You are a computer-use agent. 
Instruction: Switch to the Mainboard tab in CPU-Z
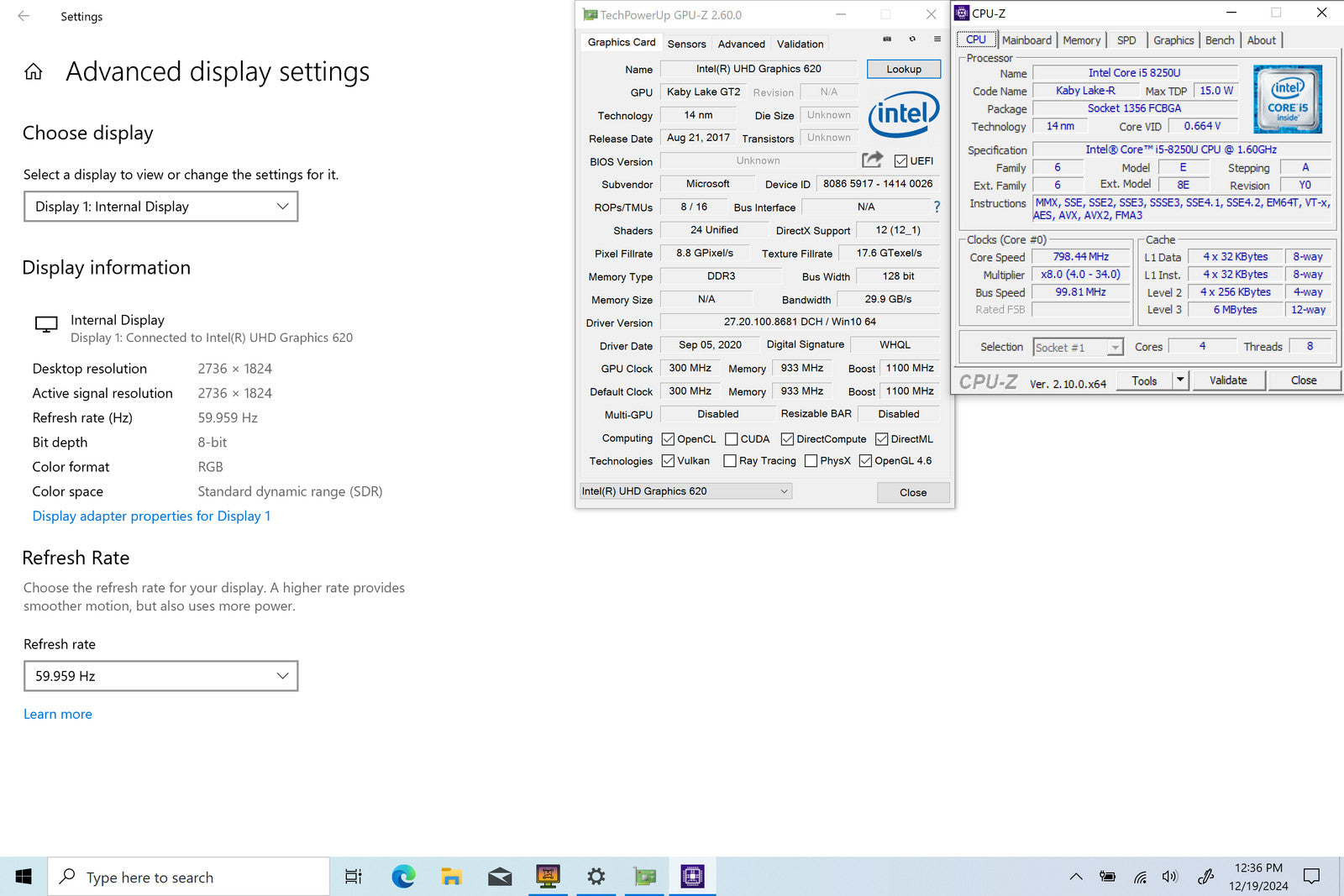(1026, 40)
